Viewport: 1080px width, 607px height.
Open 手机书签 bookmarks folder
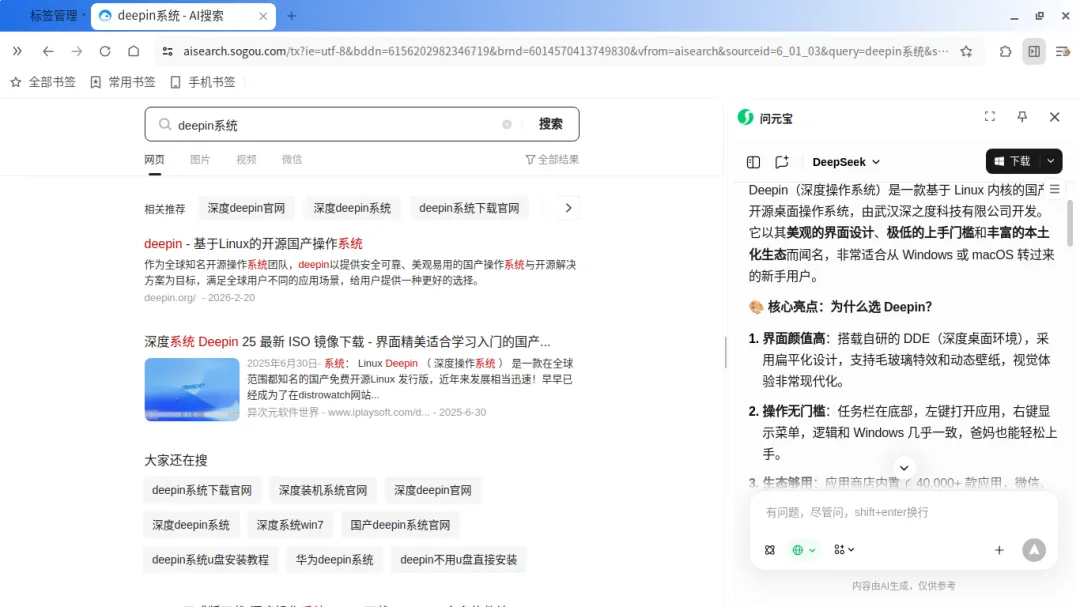[202, 82]
